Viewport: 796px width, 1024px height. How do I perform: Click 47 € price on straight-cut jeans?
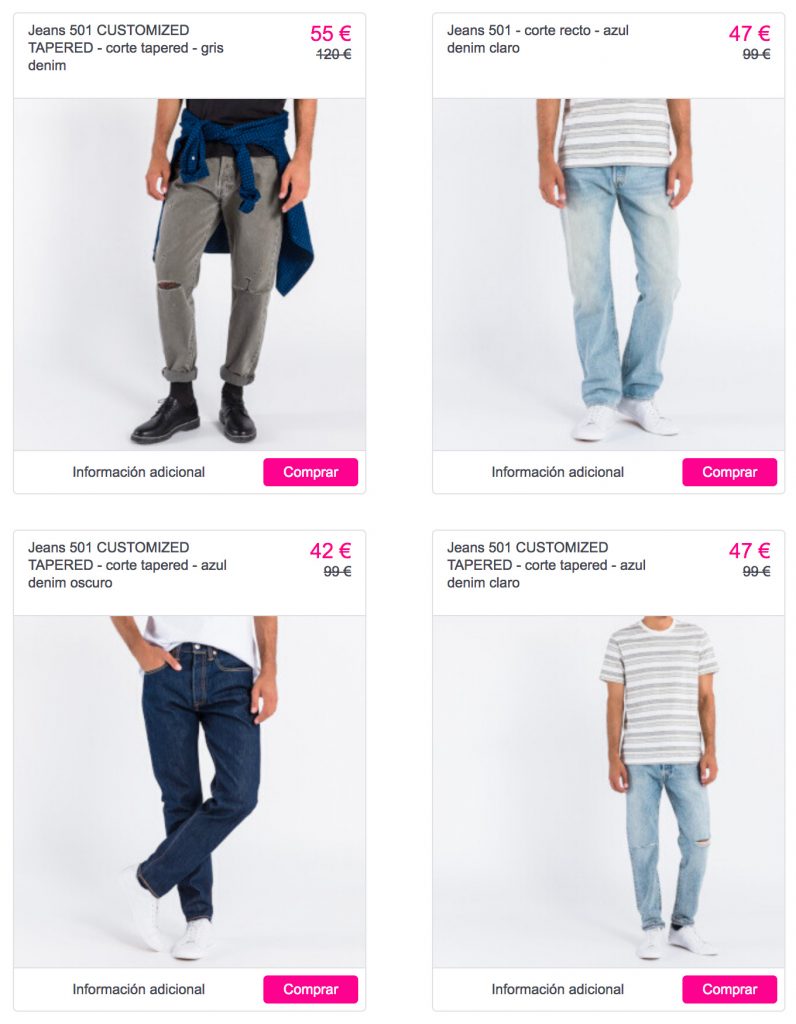[x=750, y=33]
